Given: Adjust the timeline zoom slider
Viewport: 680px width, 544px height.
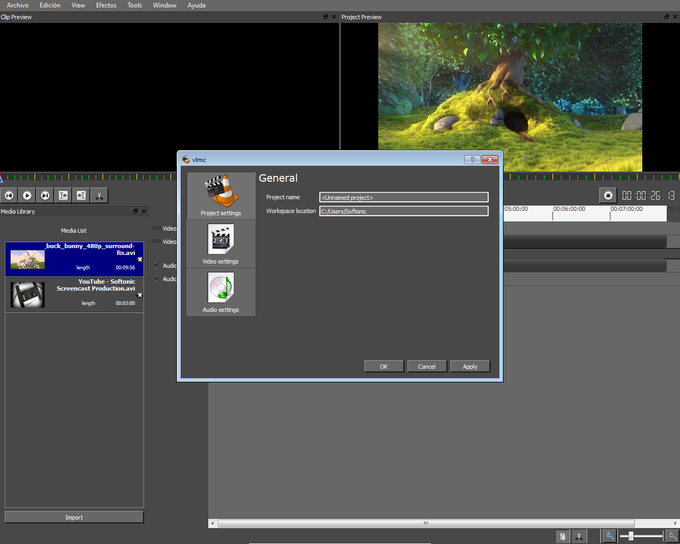Looking at the screenshot, I should tap(631, 537).
